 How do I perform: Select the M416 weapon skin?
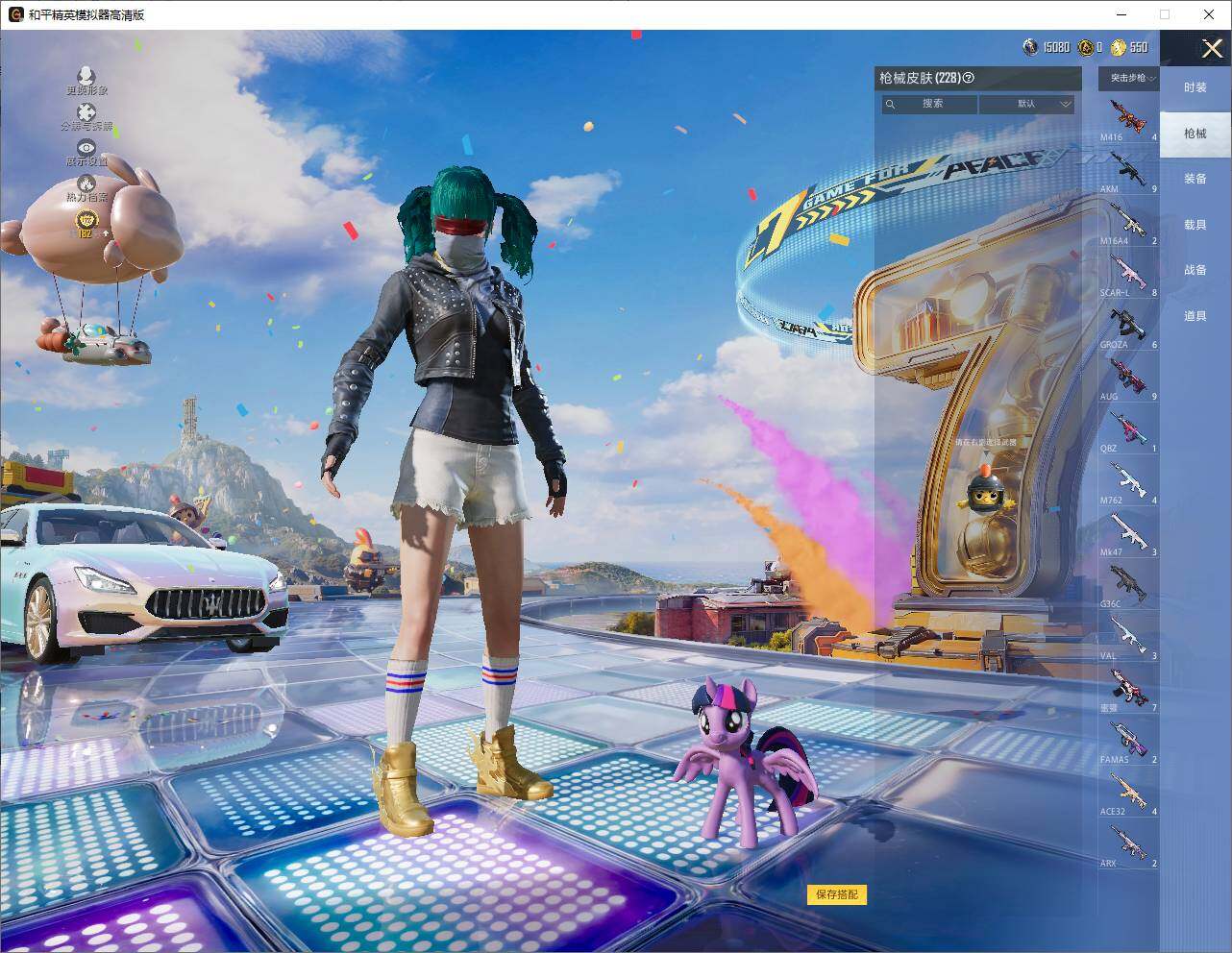[x=1129, y=119]
